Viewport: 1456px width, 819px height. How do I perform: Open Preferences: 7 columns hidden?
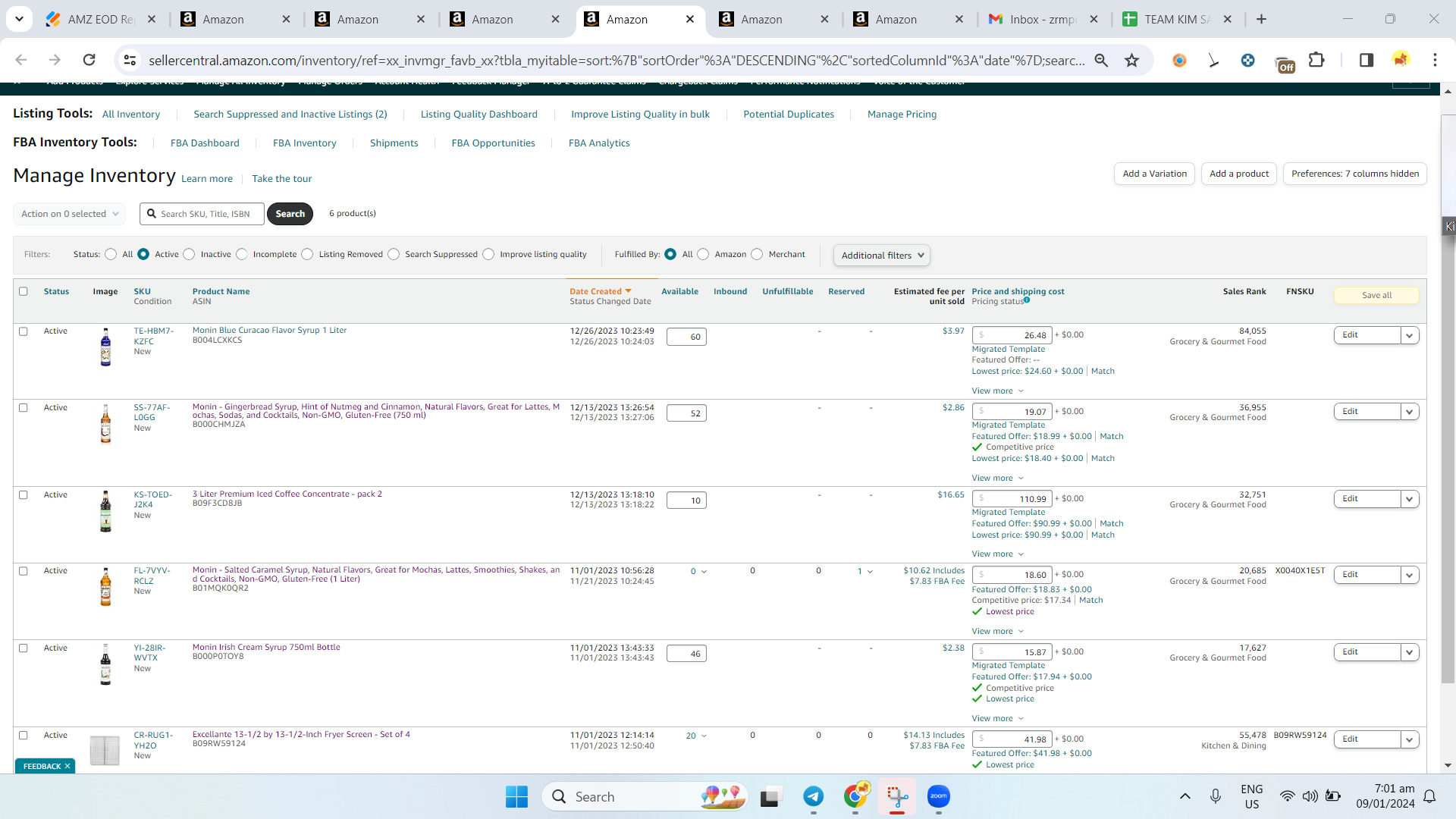coord(1355,174)
